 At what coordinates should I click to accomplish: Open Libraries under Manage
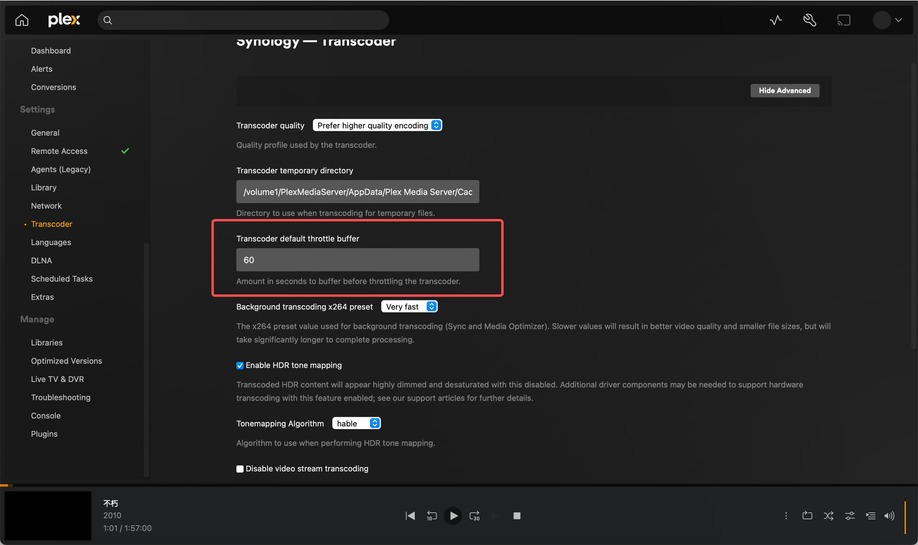[x=47, y=343]
